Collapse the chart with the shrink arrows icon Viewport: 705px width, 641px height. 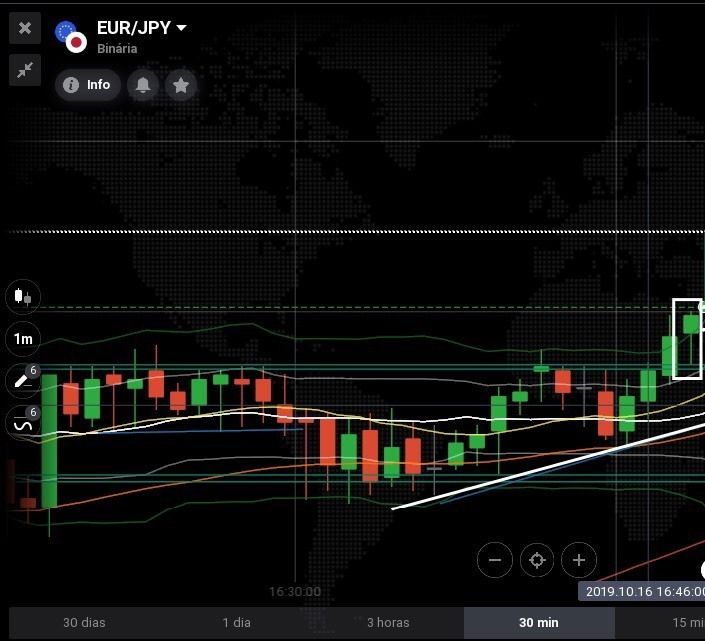point(25,70)
